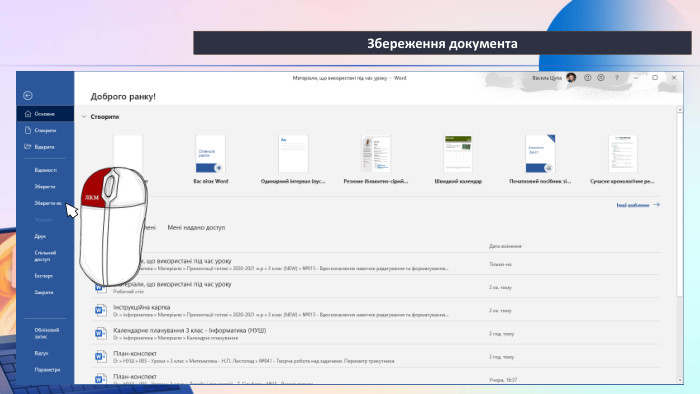Choose Закрити in the sidebar

click(x=44, y=292)
